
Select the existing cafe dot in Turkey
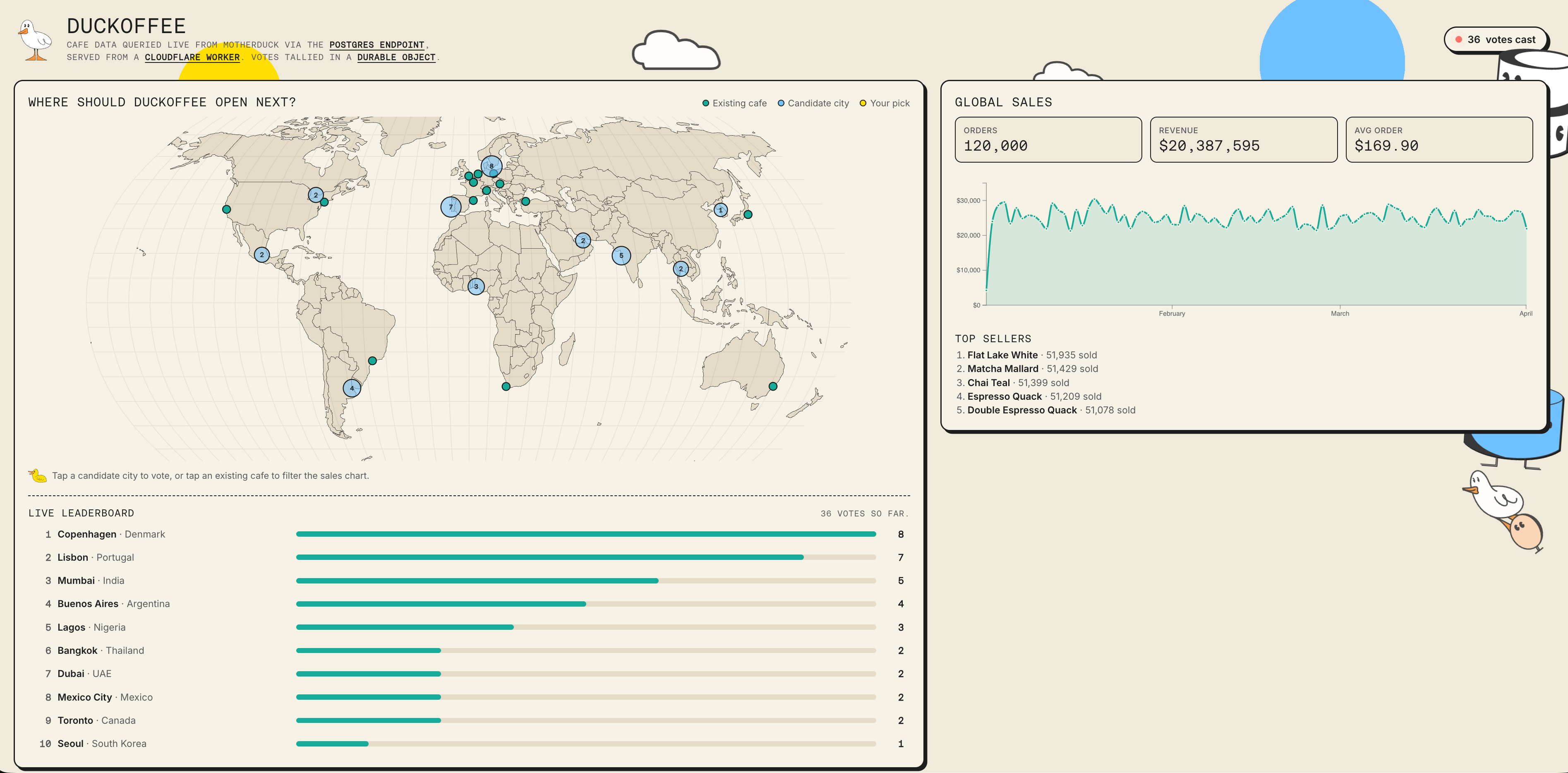[x=526, y=202]
